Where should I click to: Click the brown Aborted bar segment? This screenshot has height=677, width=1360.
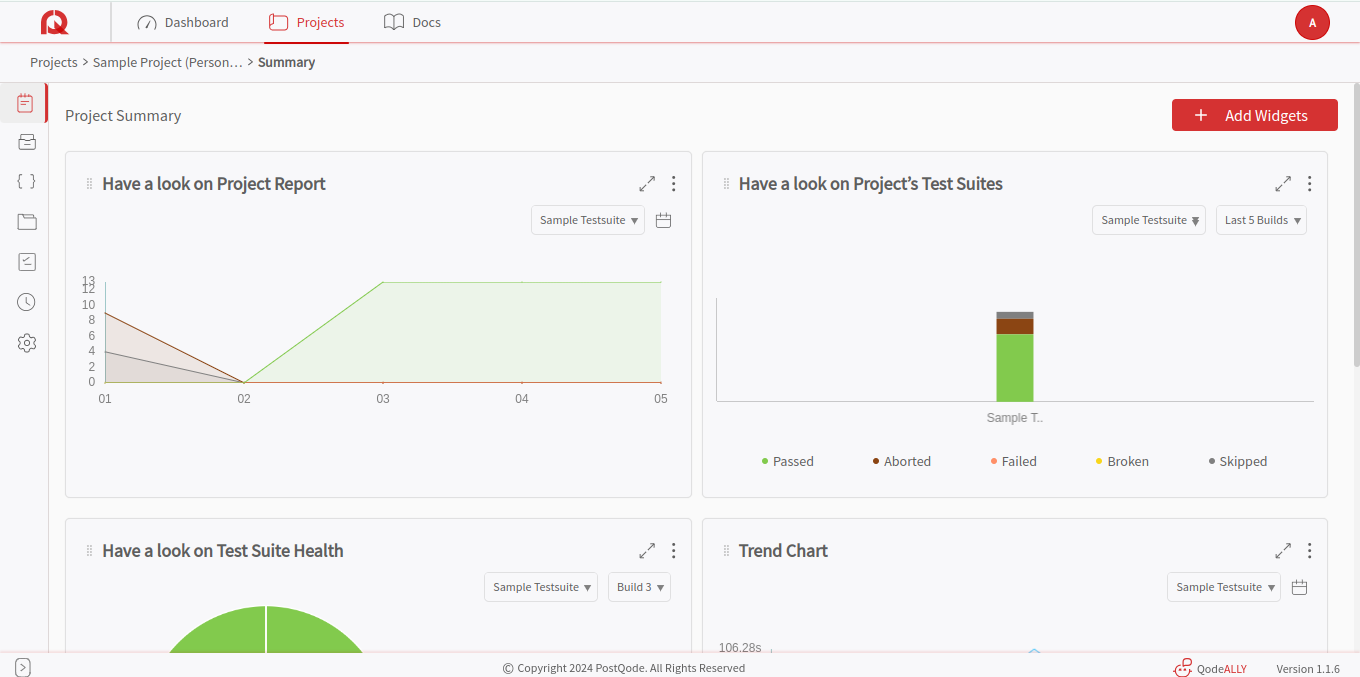1015,326
